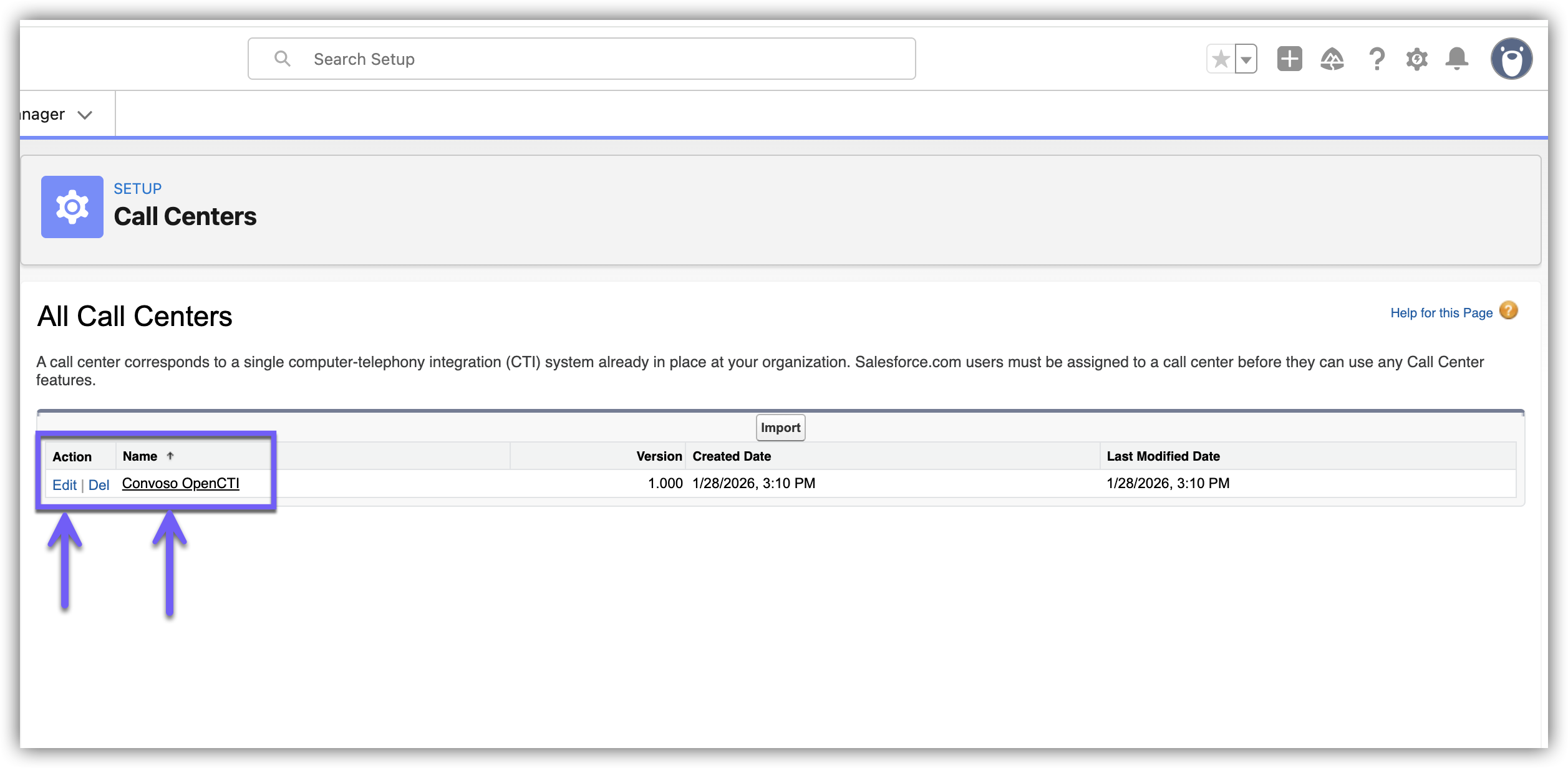Viewport: 1568px width, 768px height.
Task: Click the search magnifier icon
Action: coord(283,59)
